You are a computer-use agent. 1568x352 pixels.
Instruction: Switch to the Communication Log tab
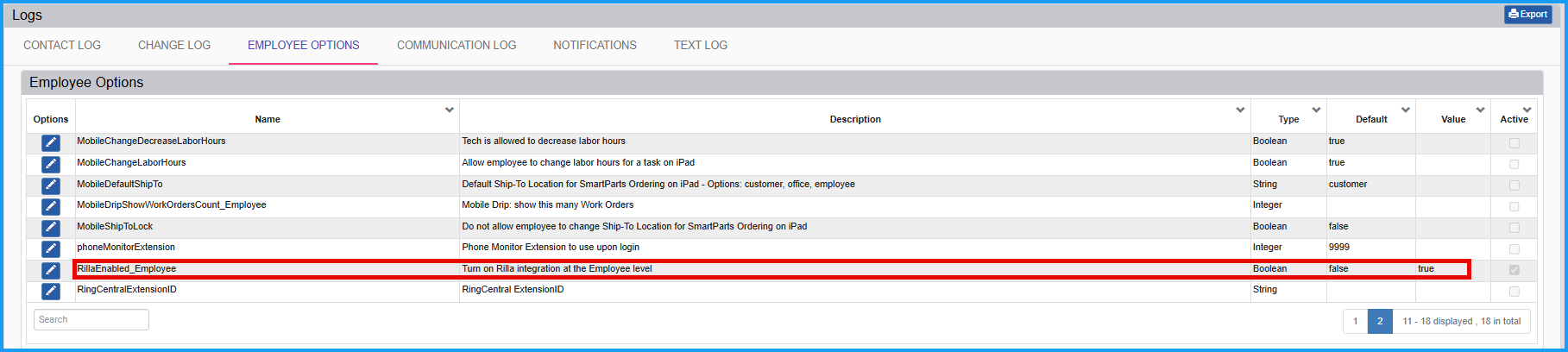tap(457, 45)
